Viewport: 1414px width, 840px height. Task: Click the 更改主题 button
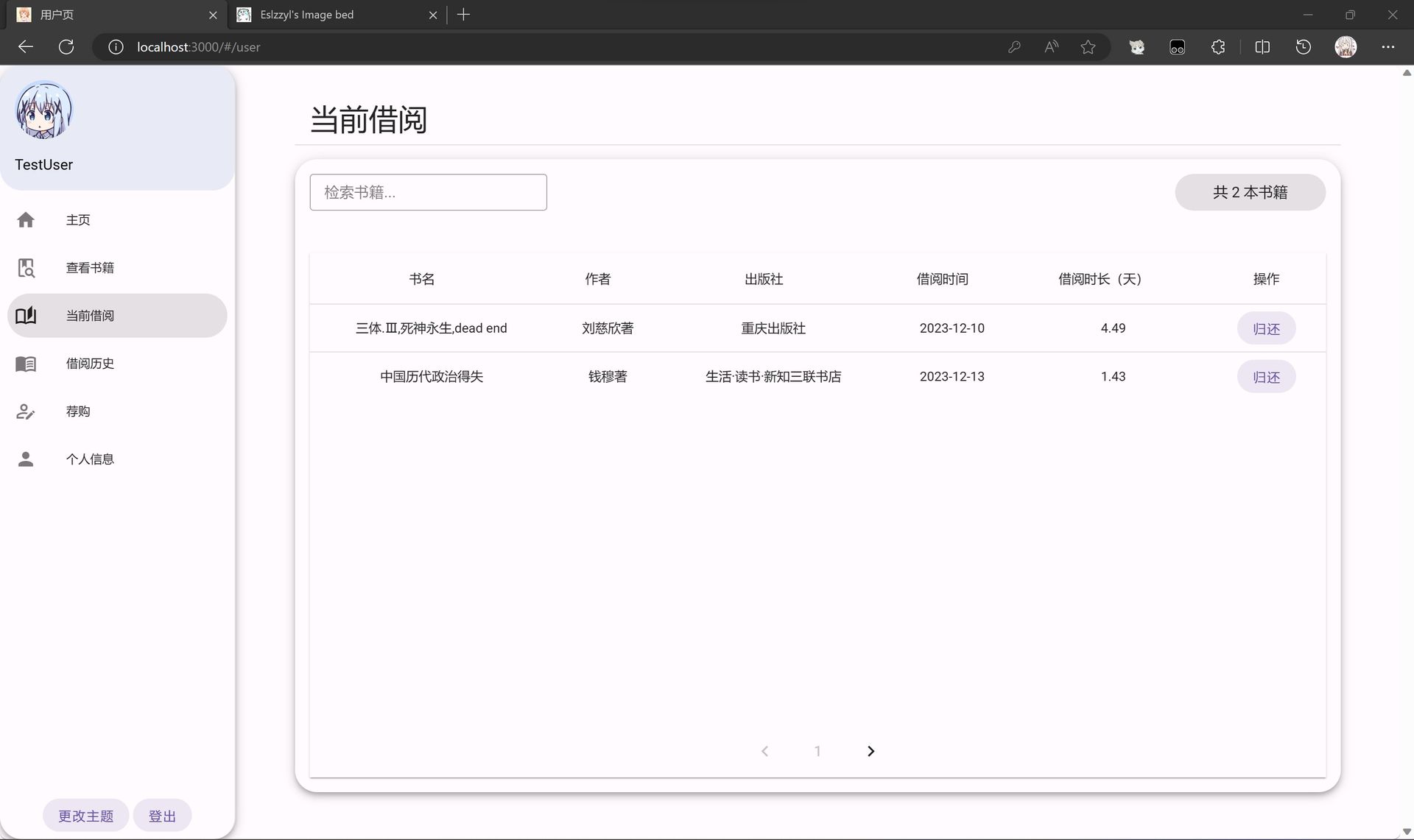coord(85,816)
